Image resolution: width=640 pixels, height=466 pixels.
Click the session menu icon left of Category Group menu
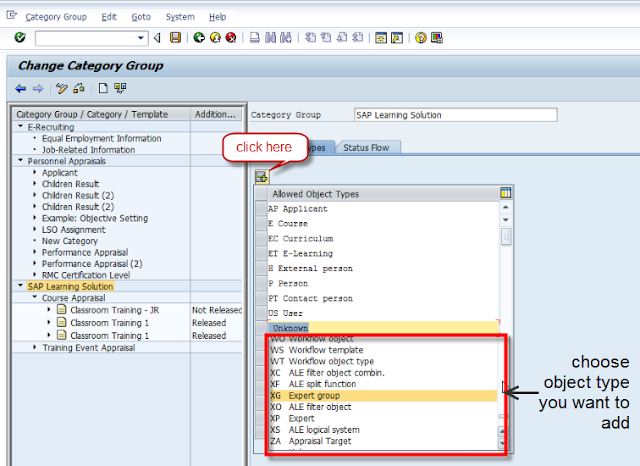11,16
